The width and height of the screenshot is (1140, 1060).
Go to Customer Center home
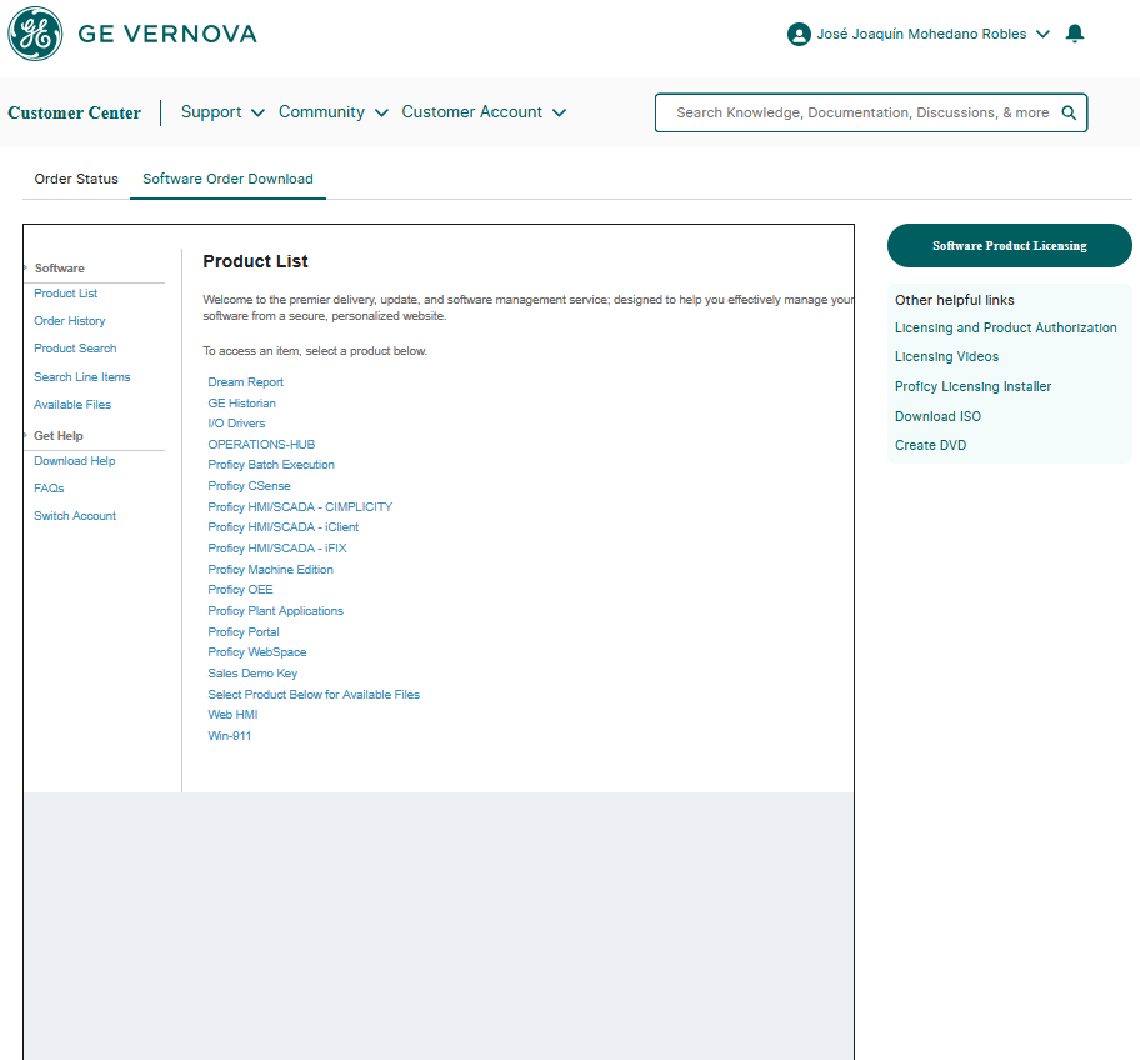(x=74, y=113)
